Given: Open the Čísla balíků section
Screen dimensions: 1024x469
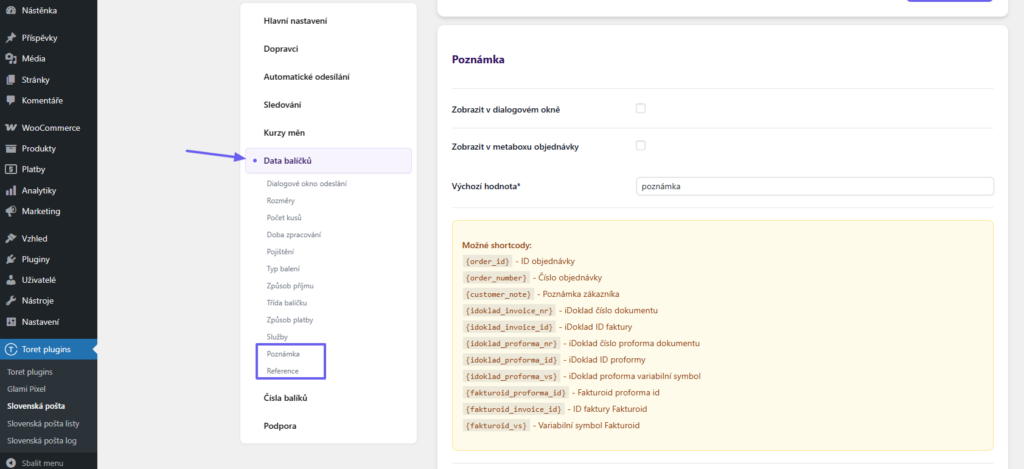Looking at the screenshot, I should point(285,398).
